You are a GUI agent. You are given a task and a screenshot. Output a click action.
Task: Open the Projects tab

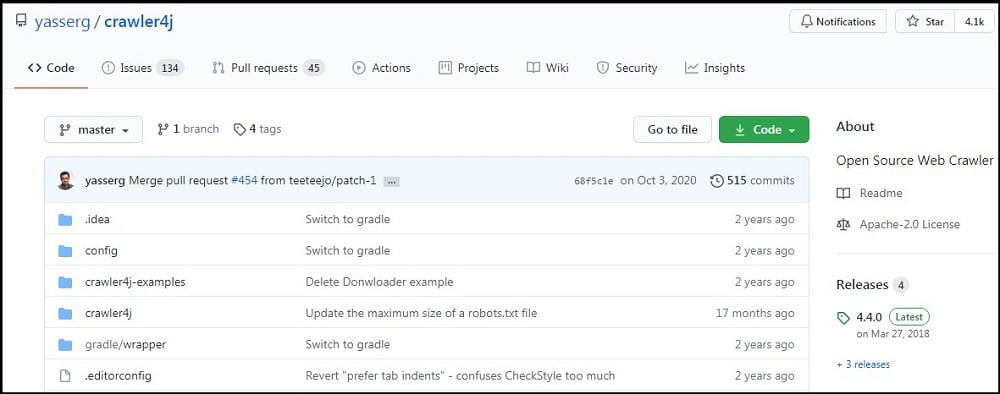[469, 68]
